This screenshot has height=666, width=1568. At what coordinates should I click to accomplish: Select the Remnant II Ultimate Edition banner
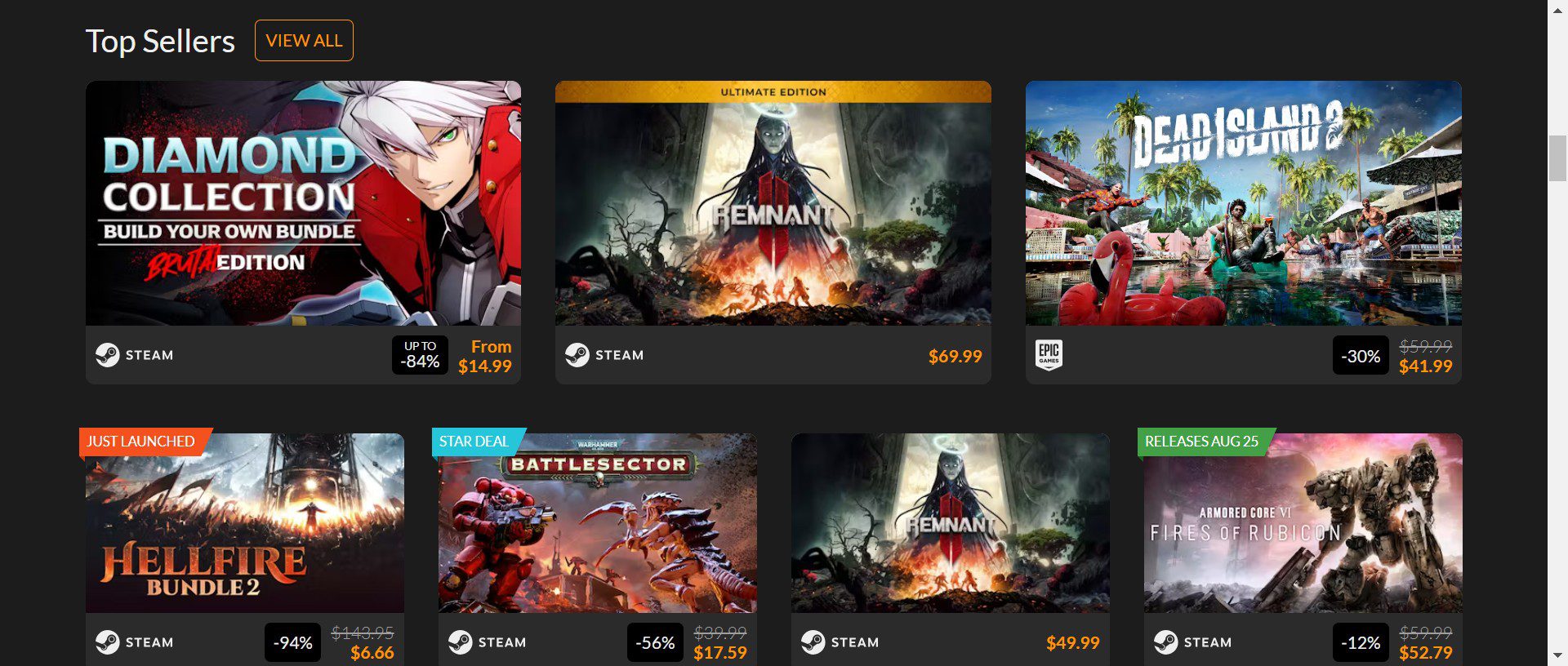773,203
